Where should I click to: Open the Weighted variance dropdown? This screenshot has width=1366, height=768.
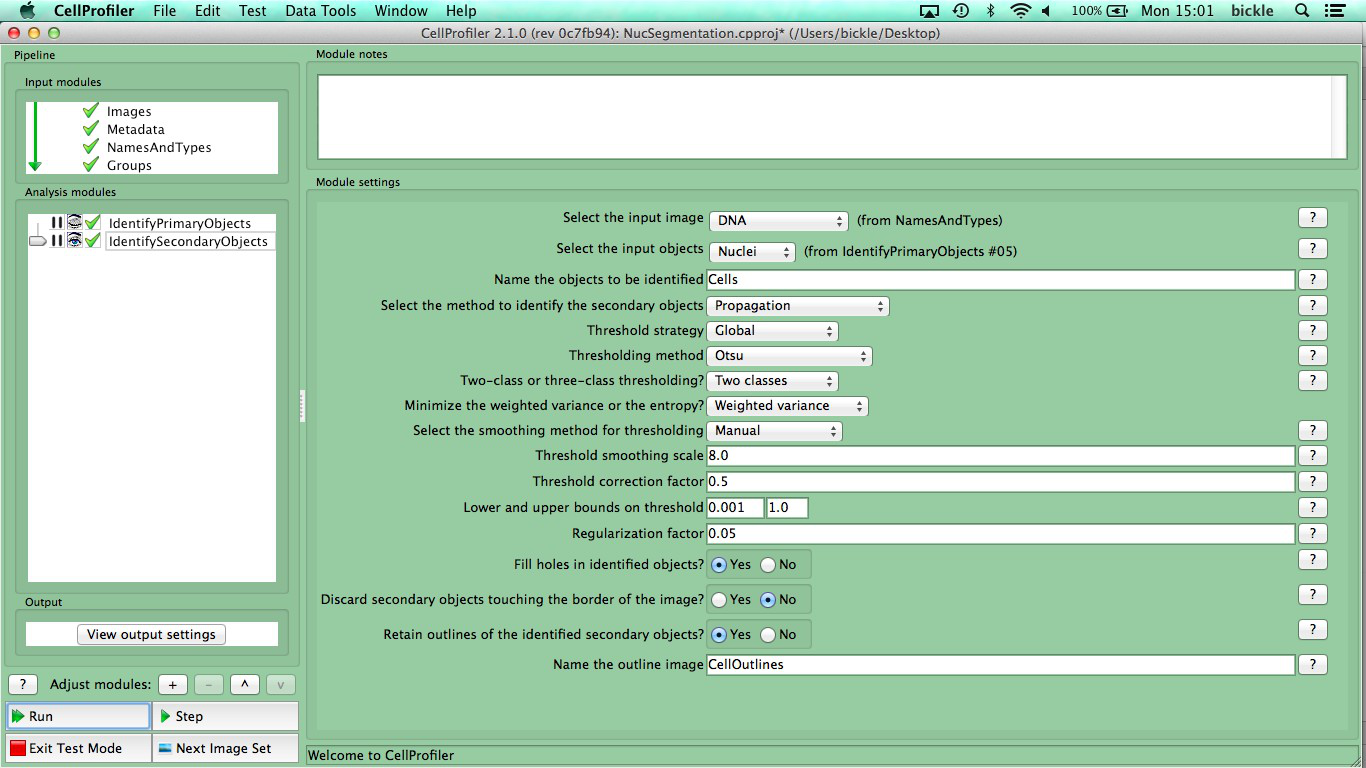click(788, 406)
